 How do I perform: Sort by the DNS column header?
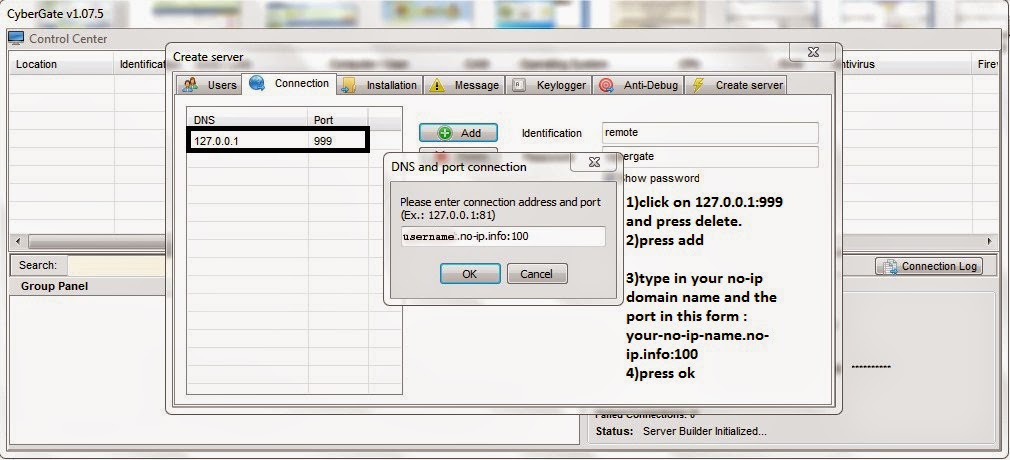click(x=247, y=120)
